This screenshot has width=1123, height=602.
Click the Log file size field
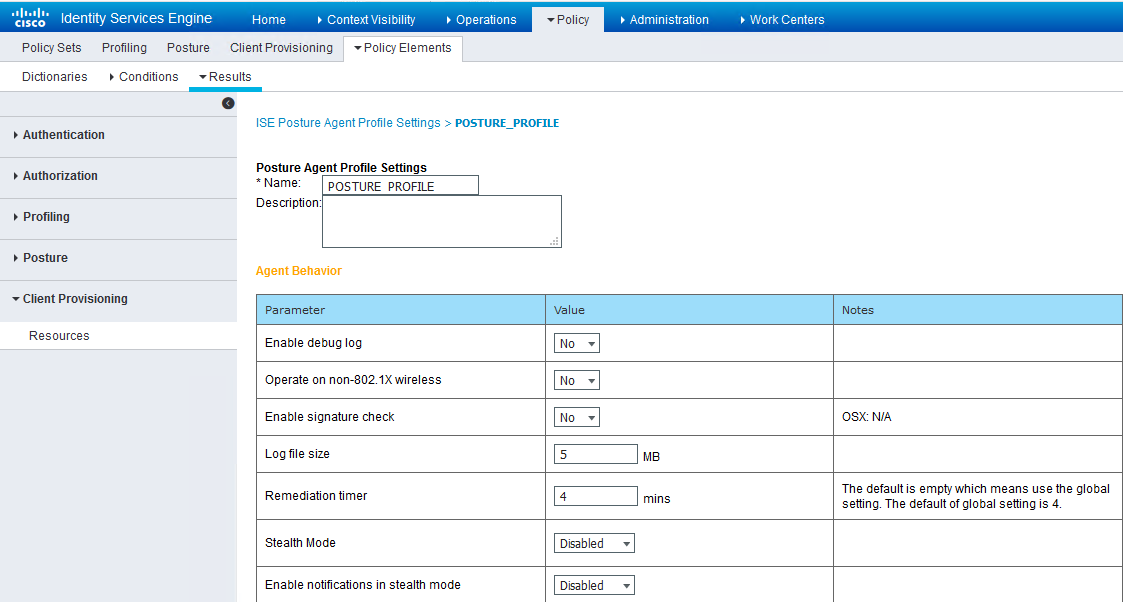point(595,454)
